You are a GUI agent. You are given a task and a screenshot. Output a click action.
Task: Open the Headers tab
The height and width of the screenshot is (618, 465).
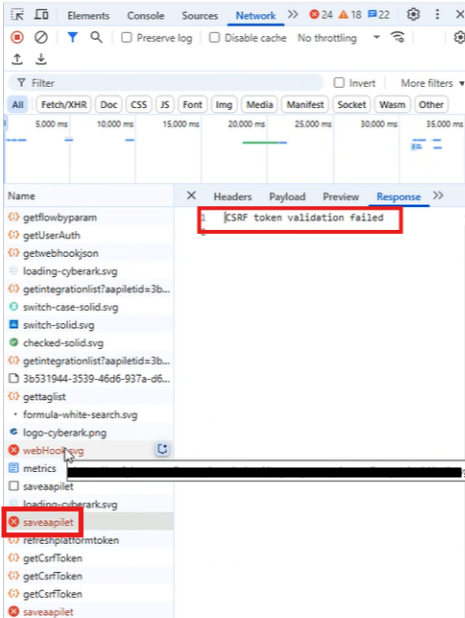pyautogui.click(x=232, y=196)
